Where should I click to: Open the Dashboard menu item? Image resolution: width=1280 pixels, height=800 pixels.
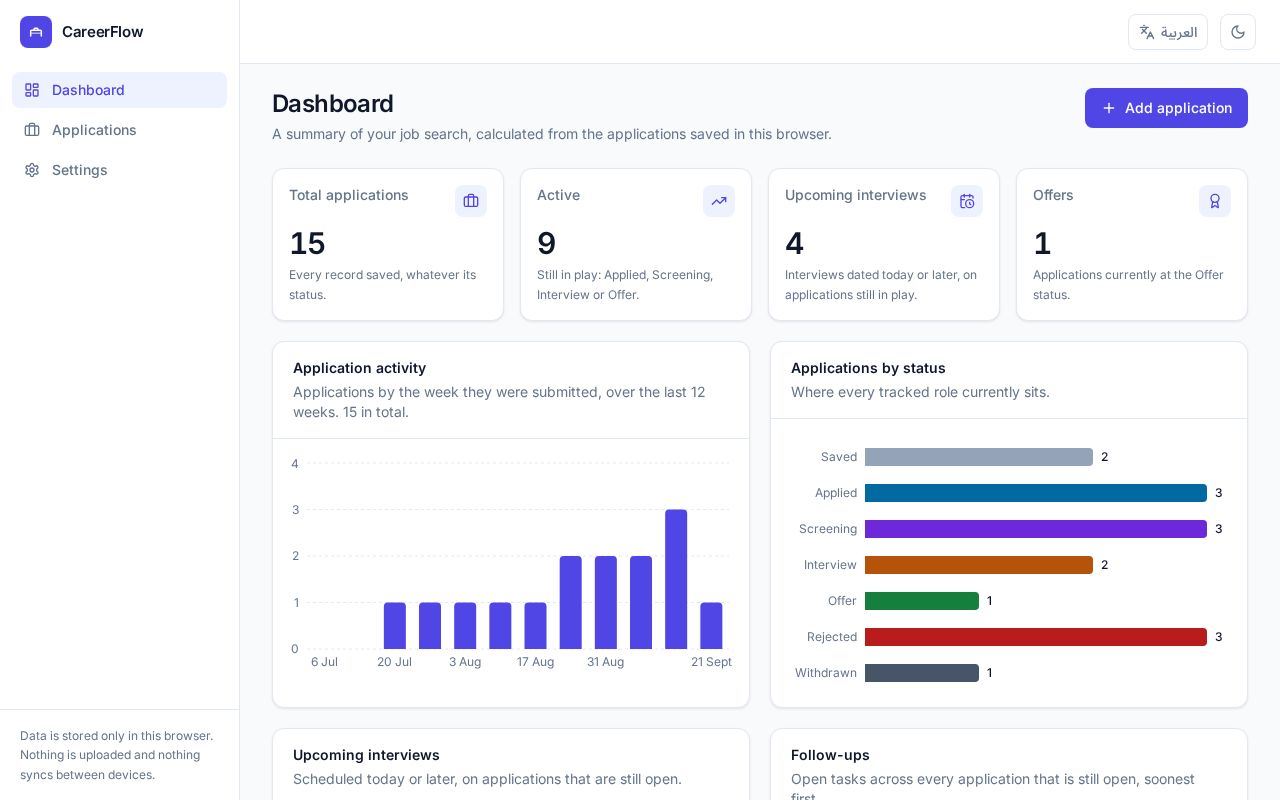point(119,90)
